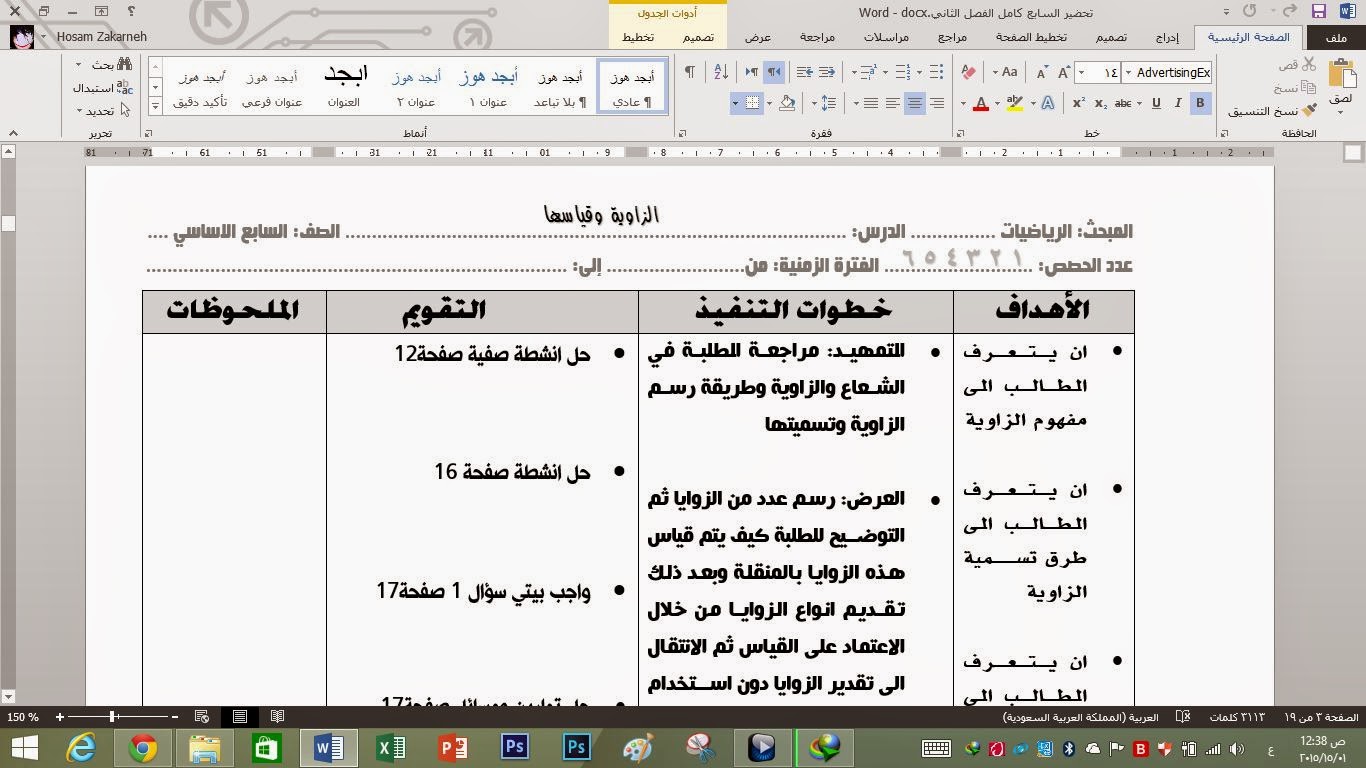Select the عنوان ١ heading style

coord(489,87)
